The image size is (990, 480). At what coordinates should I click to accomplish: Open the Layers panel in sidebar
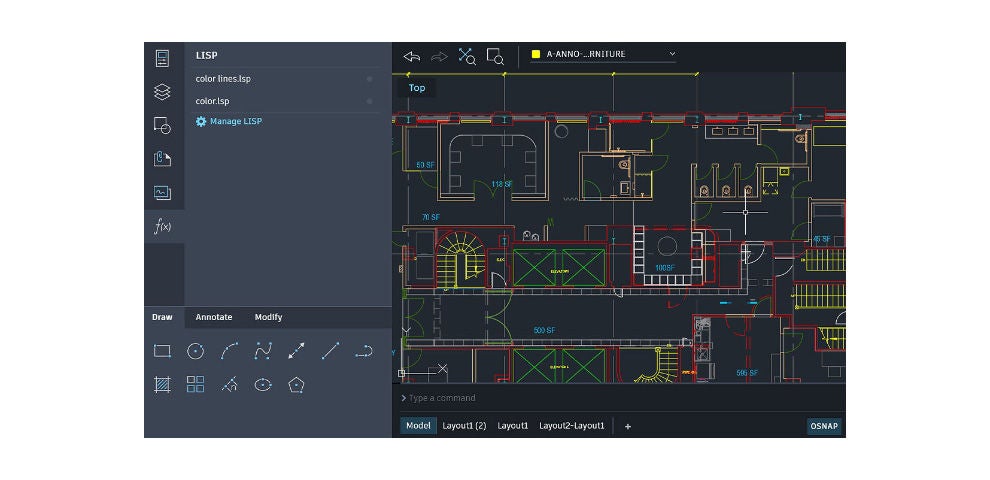point(162,92)
